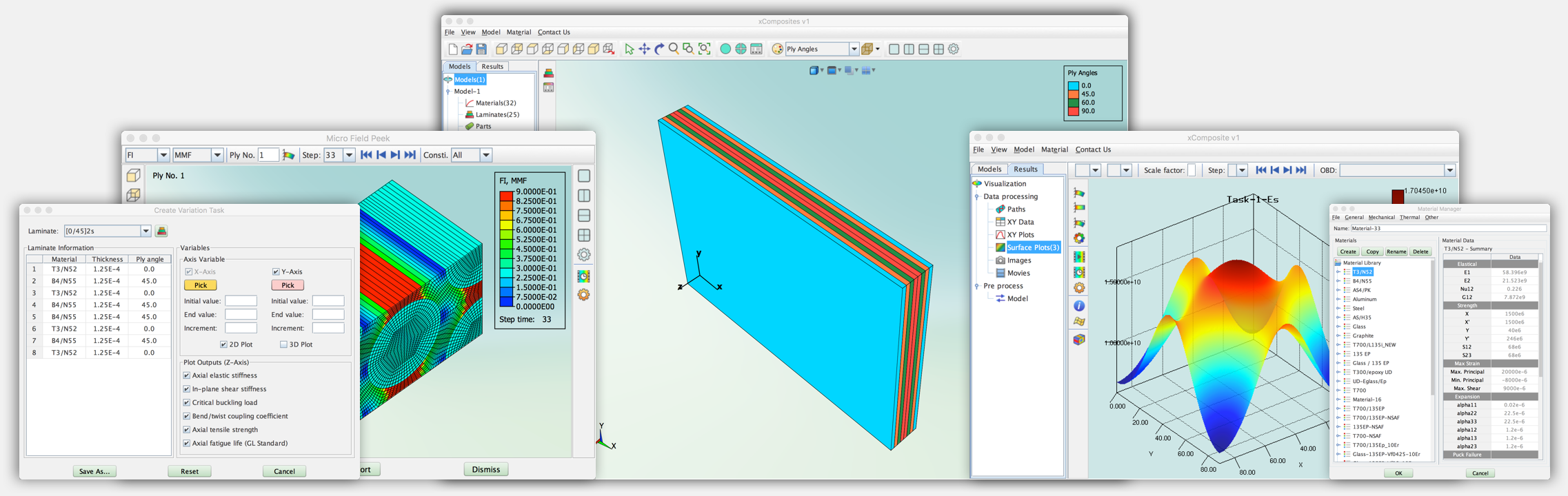Click the Dismiss button
1568x496 pixels.
pyautogui.click(x=486, y=470)
